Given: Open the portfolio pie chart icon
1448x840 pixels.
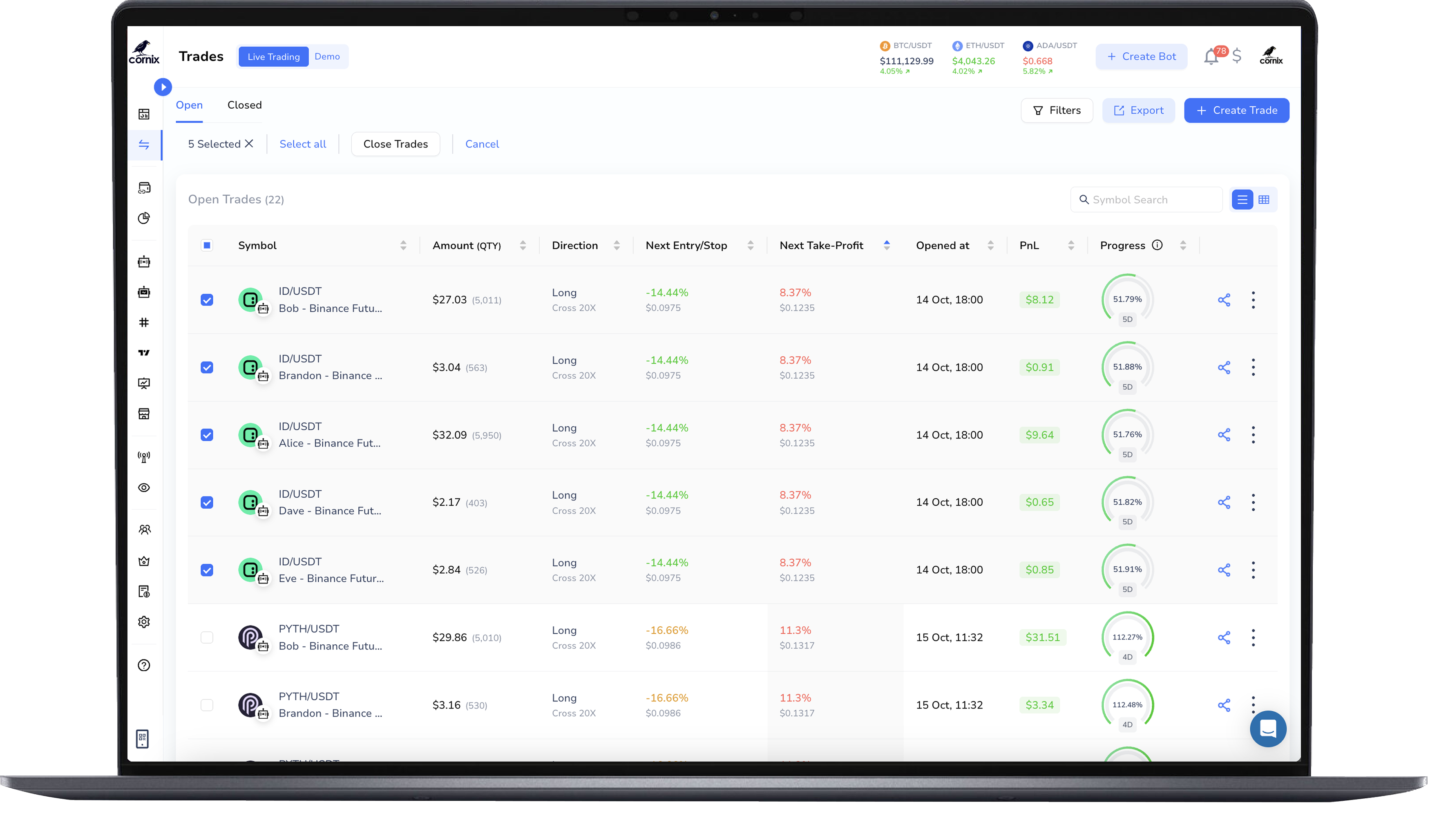Looking at the screenshot, I should (x=144, y=218).
